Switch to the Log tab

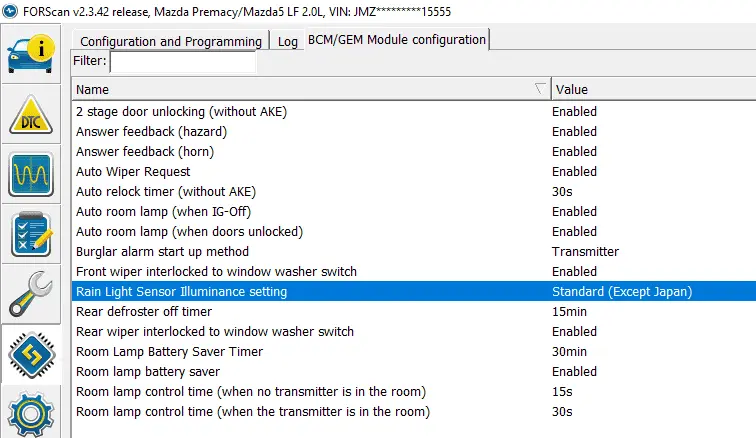point(288,41)
